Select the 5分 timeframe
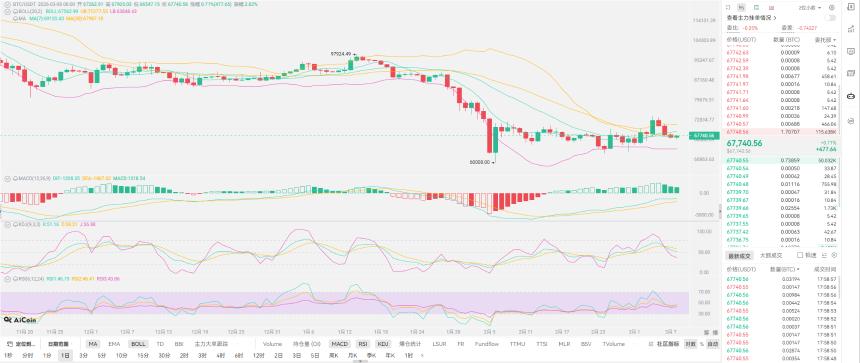This screenshot has width=860, height=363. tap(102, 355)
